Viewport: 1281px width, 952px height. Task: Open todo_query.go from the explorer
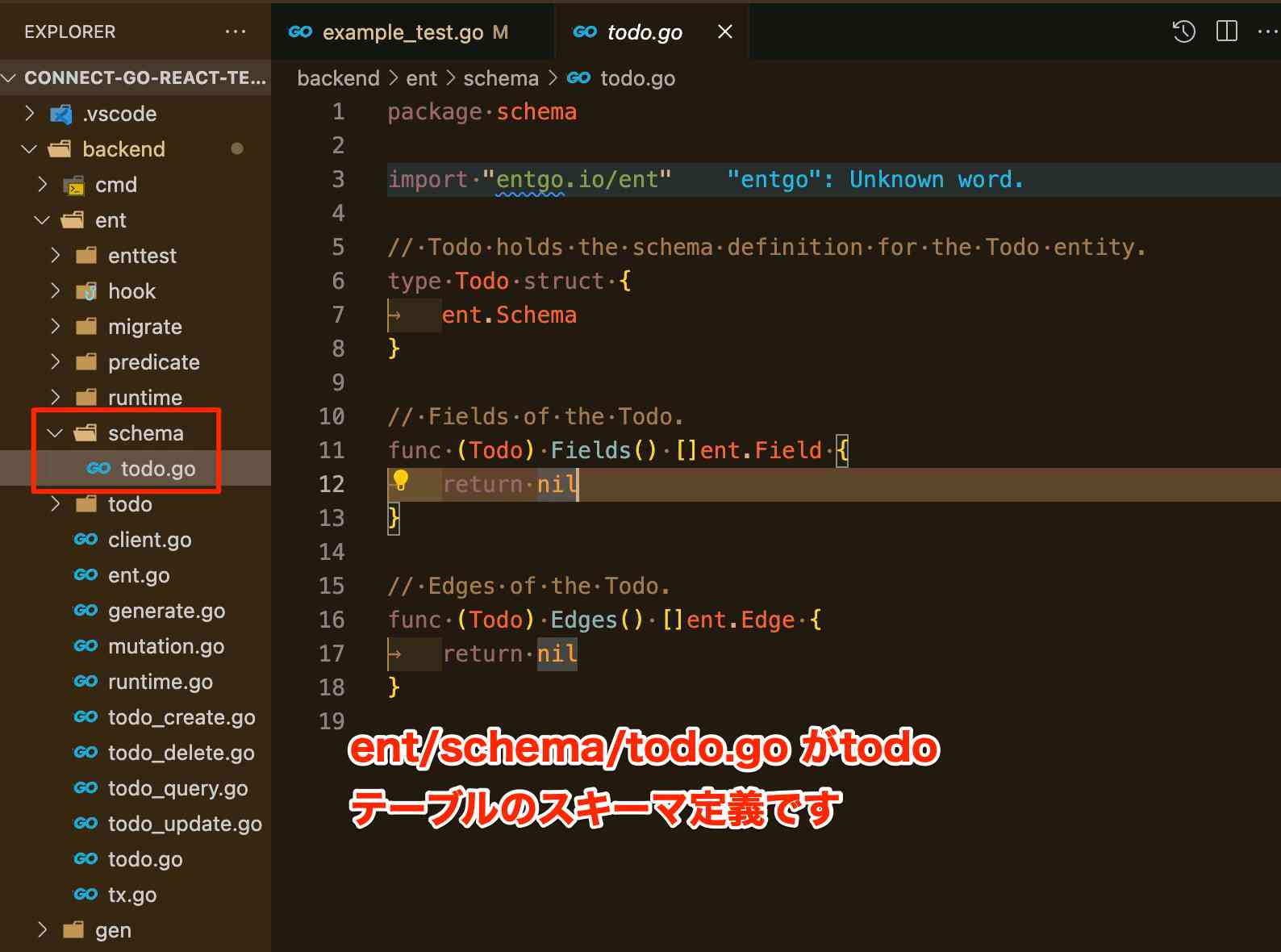click(x=177, y=788)
